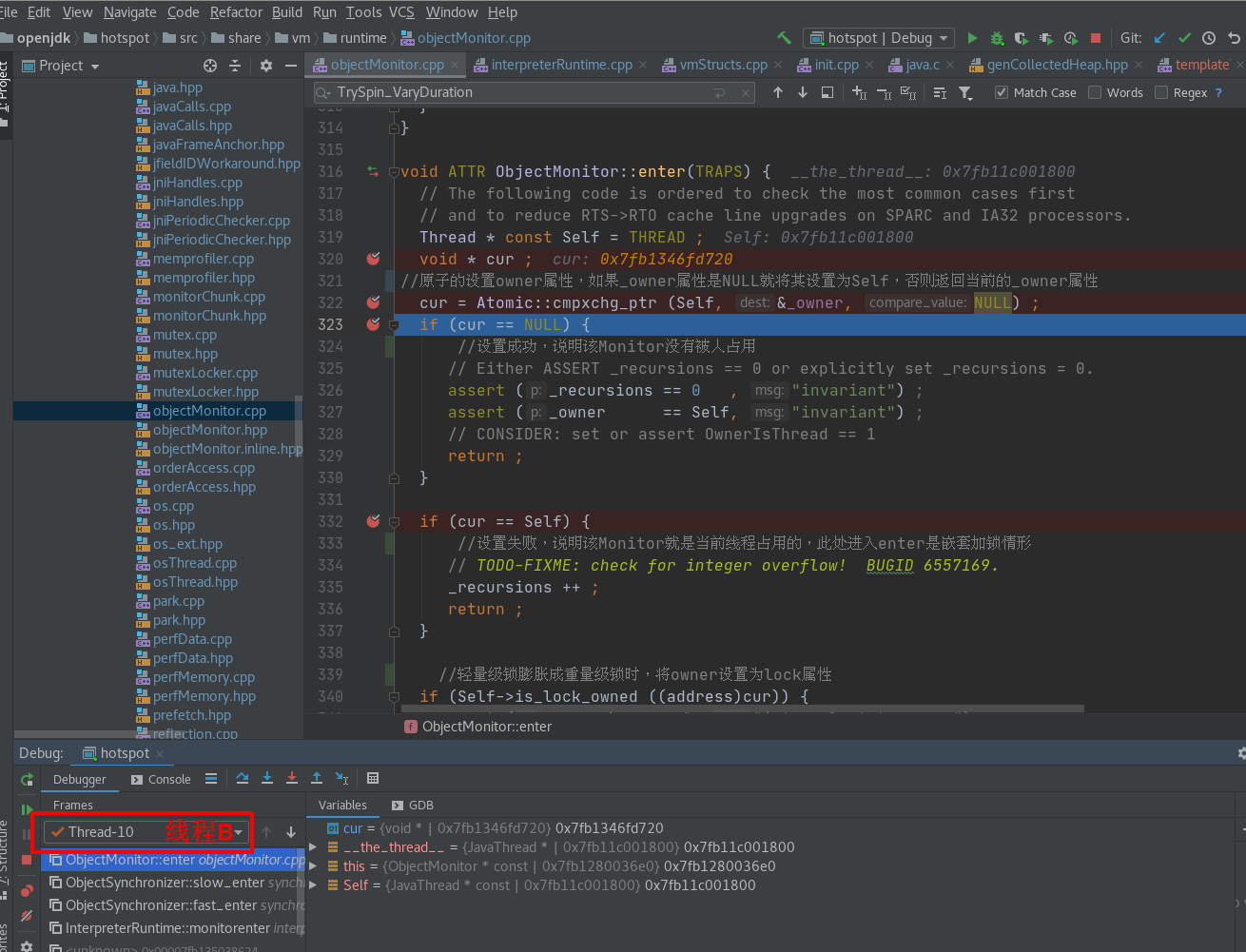1246x952 pixels.
Task: Show Git history clock icon
Action: pyautogui.click(x=1209, y=38)
